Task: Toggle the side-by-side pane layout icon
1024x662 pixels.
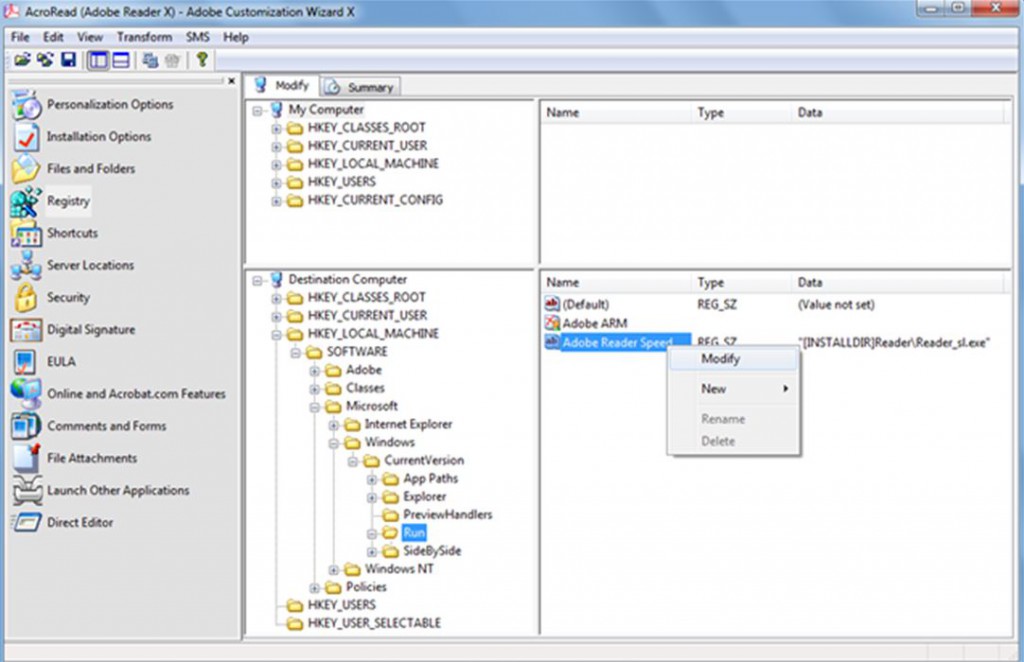Action: pyautogui.click(x=98, y=60)
